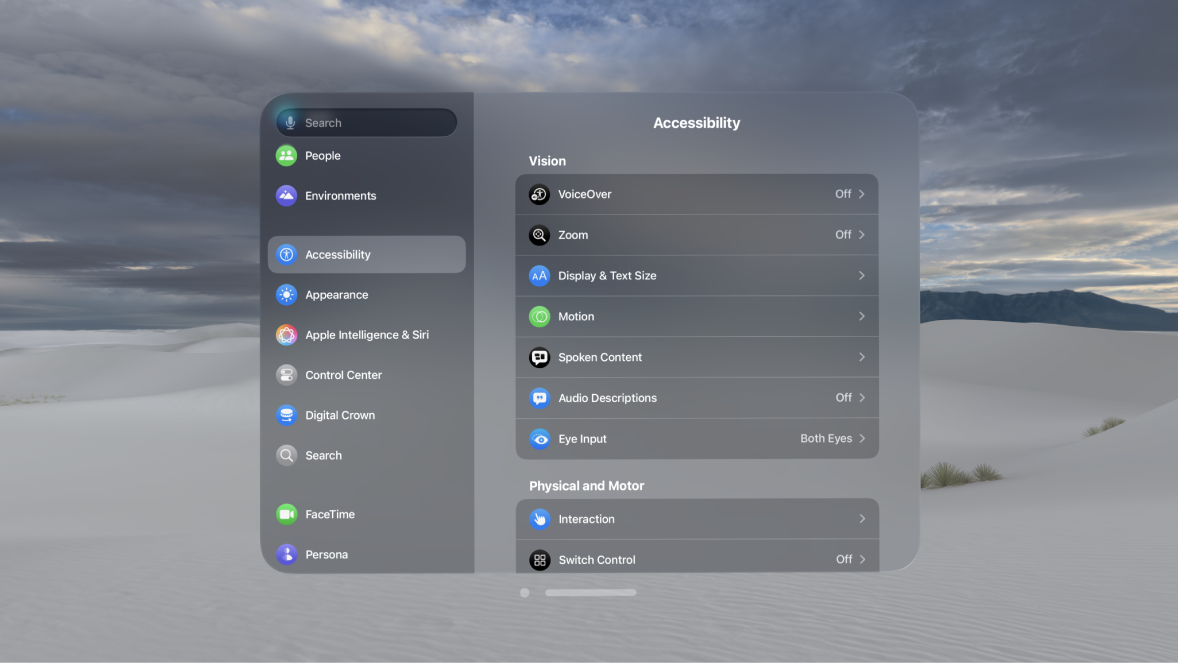Click the Apple Intelligence & Siri icon

(x=286, y=335)
